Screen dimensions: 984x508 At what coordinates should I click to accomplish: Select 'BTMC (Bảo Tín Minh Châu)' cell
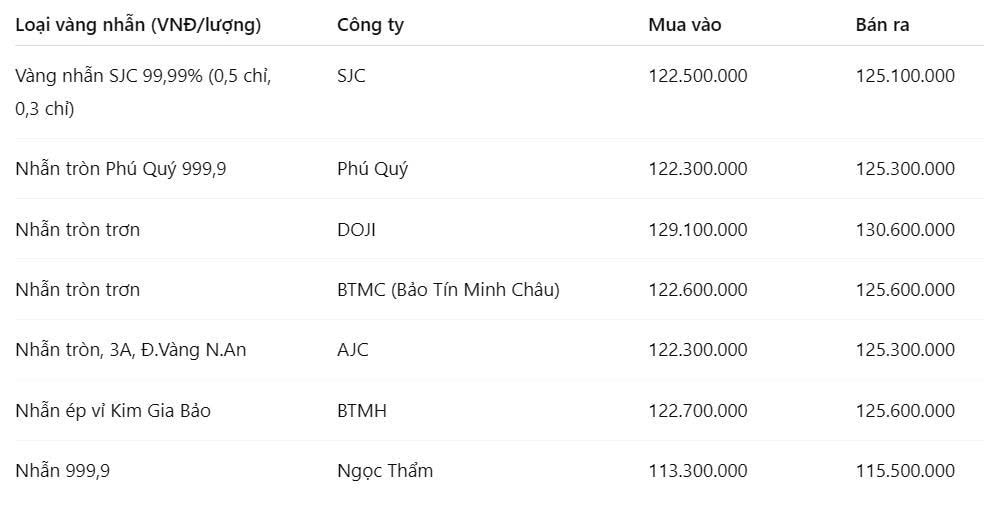(448, 290)
